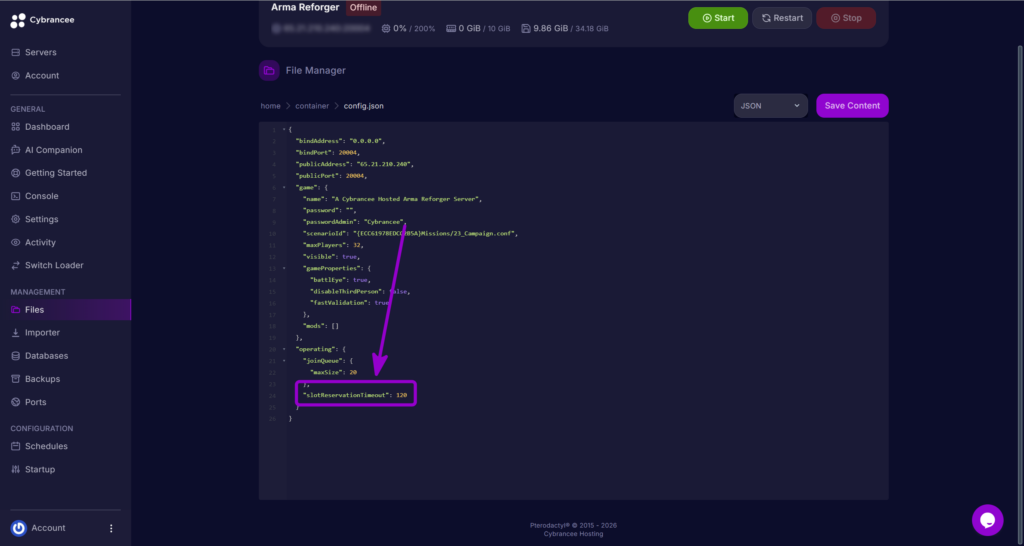Click the "maxPlayers": 32 line

[x=333, y=245]
